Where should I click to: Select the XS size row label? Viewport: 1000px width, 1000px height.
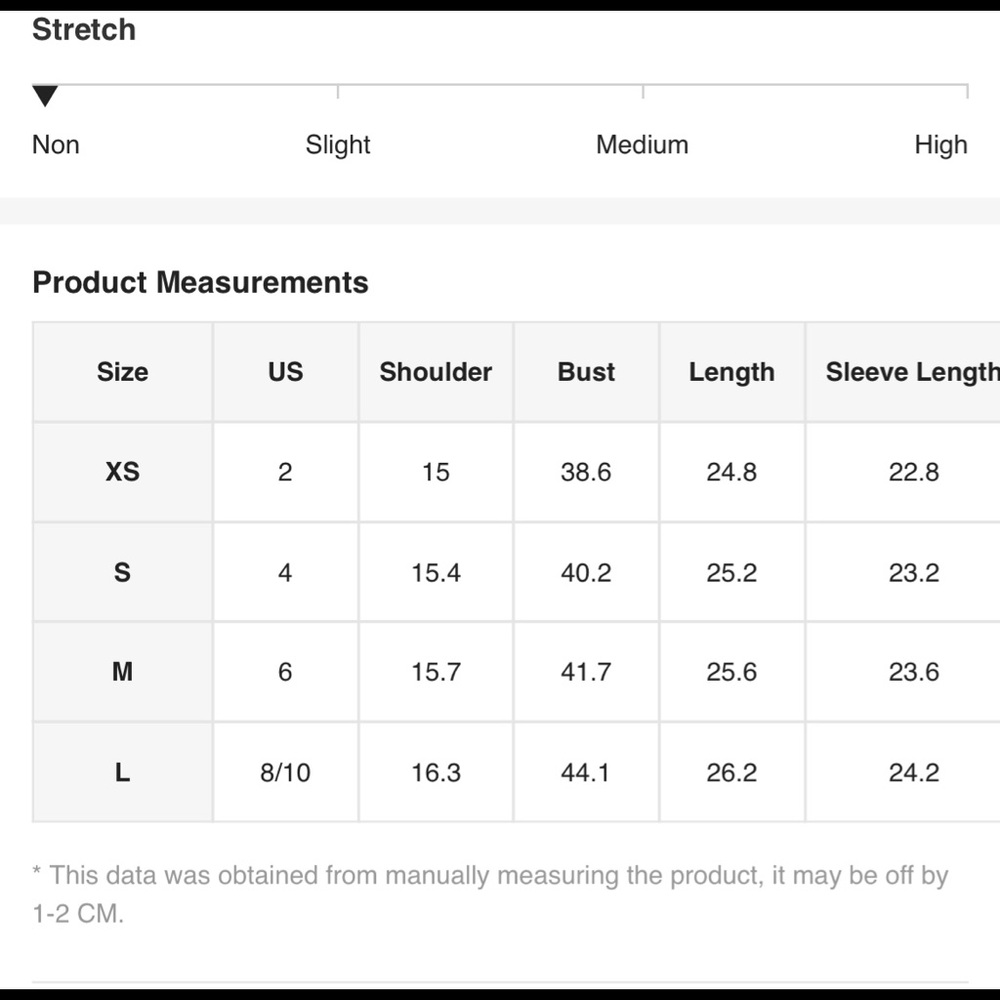(122, 472)
